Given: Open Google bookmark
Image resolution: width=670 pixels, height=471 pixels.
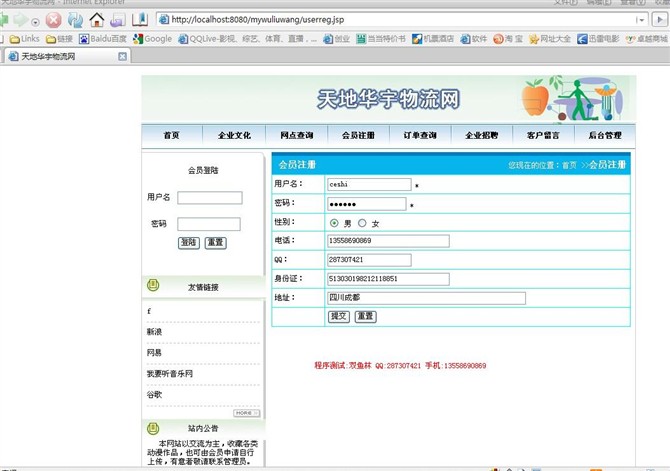Looking at the screenshot, I should [153, 39].
